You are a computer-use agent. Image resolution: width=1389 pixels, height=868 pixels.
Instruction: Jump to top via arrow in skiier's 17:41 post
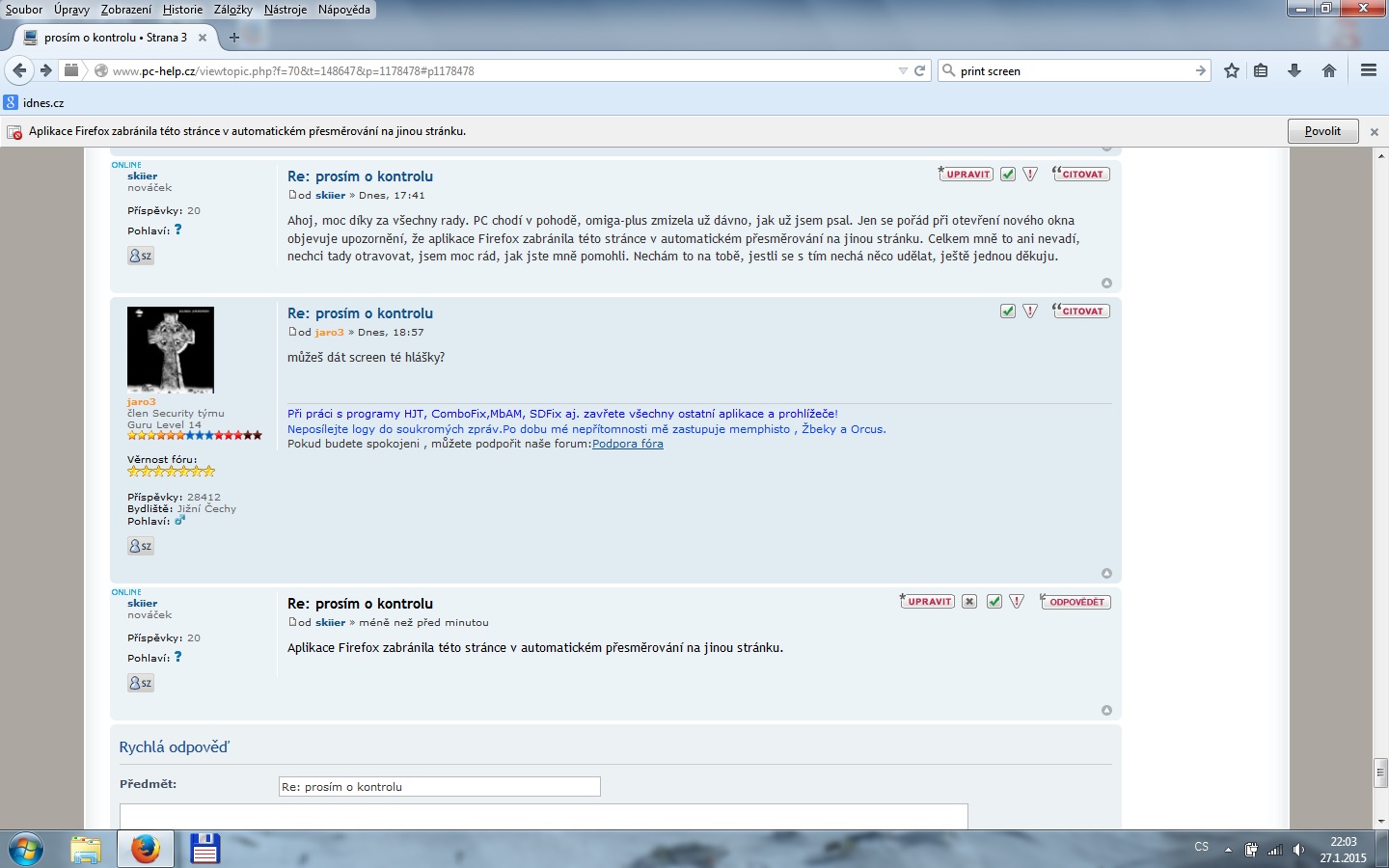pyautogui.click(x=1106, y=283)
